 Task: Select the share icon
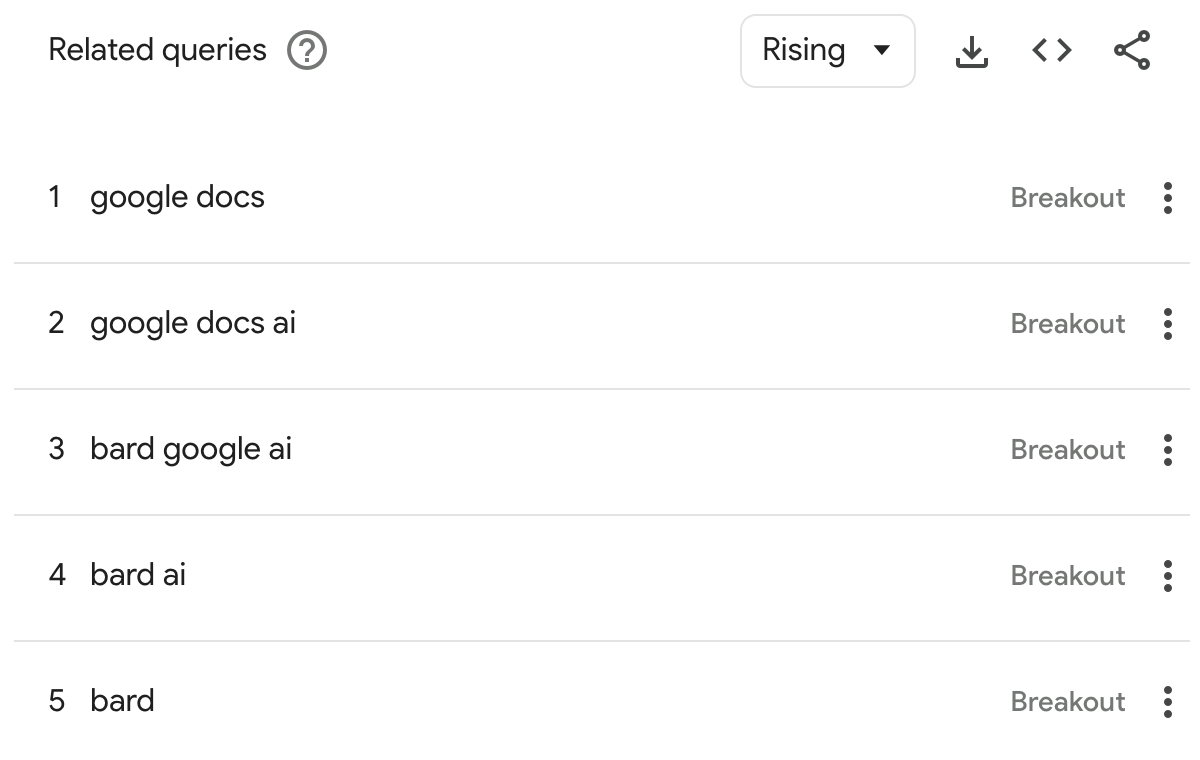pos(1131,49)
